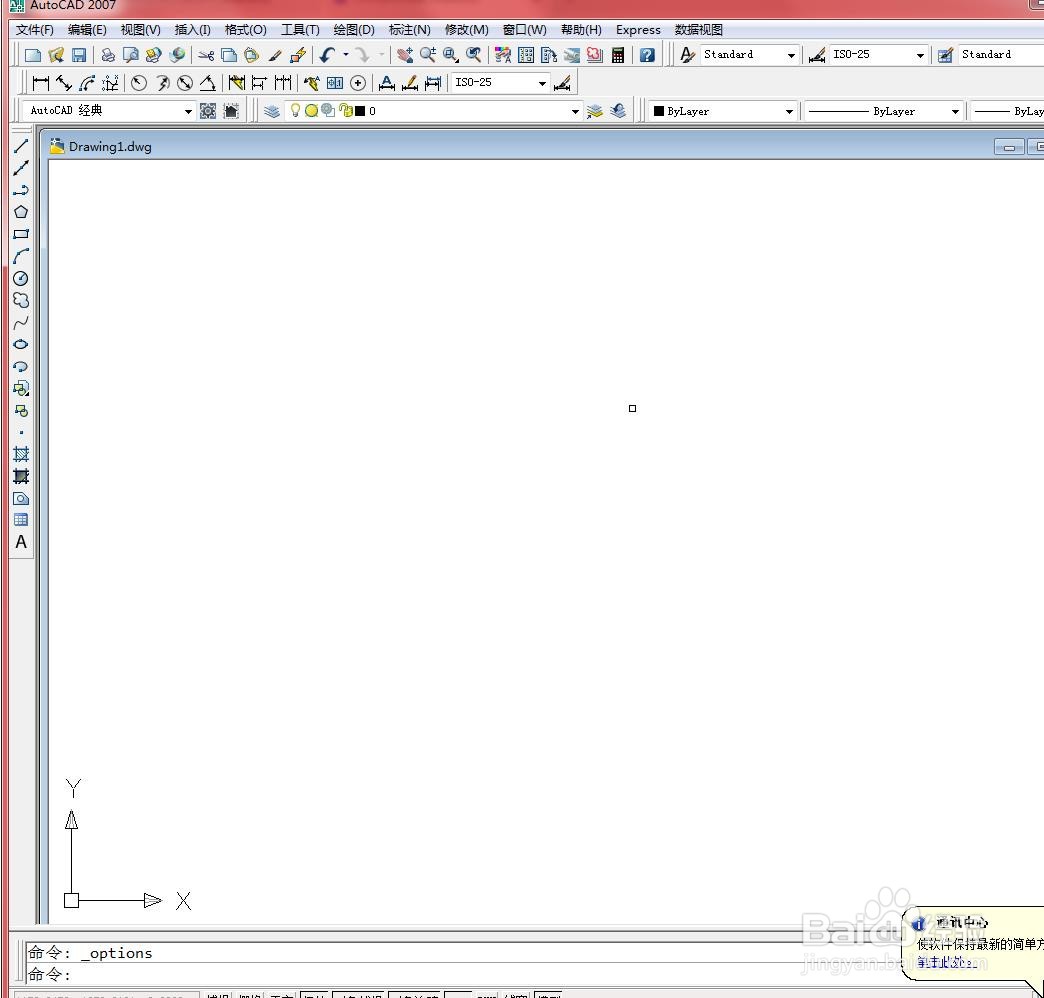The width and height of the screenshot is (1044, 998).
Task: Open the 绘图(D) menu
Action: [x=354, y=30]
